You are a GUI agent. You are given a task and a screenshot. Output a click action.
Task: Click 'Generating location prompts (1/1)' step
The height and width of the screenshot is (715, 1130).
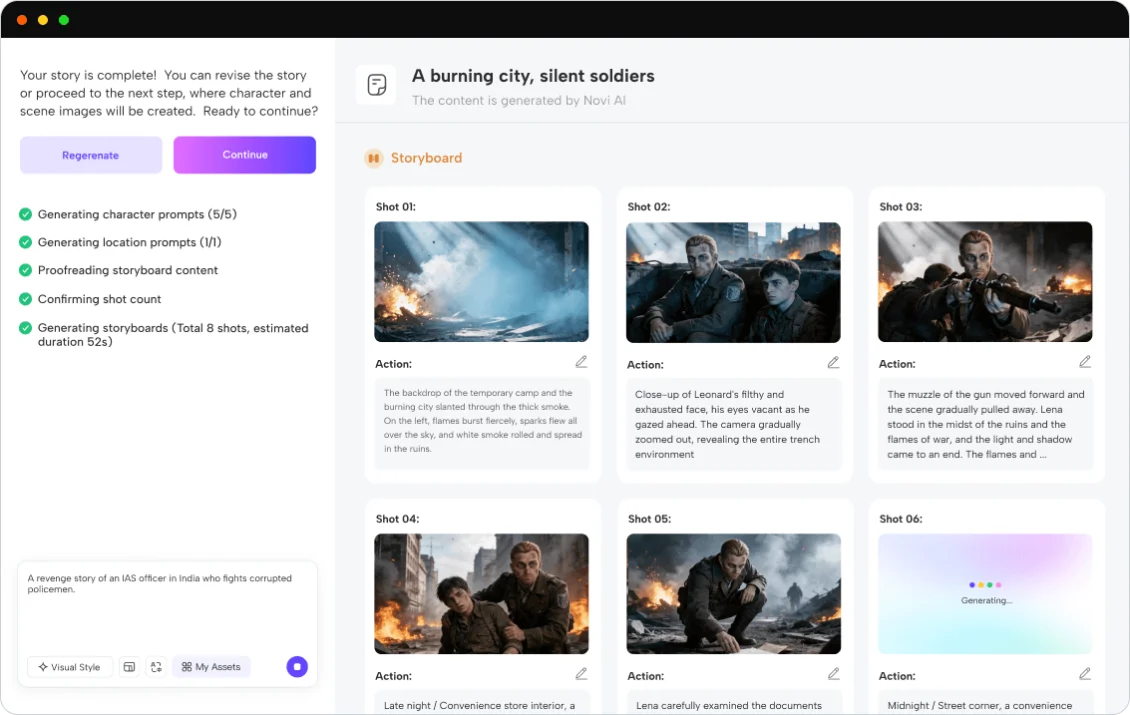(x=129, y=242)
